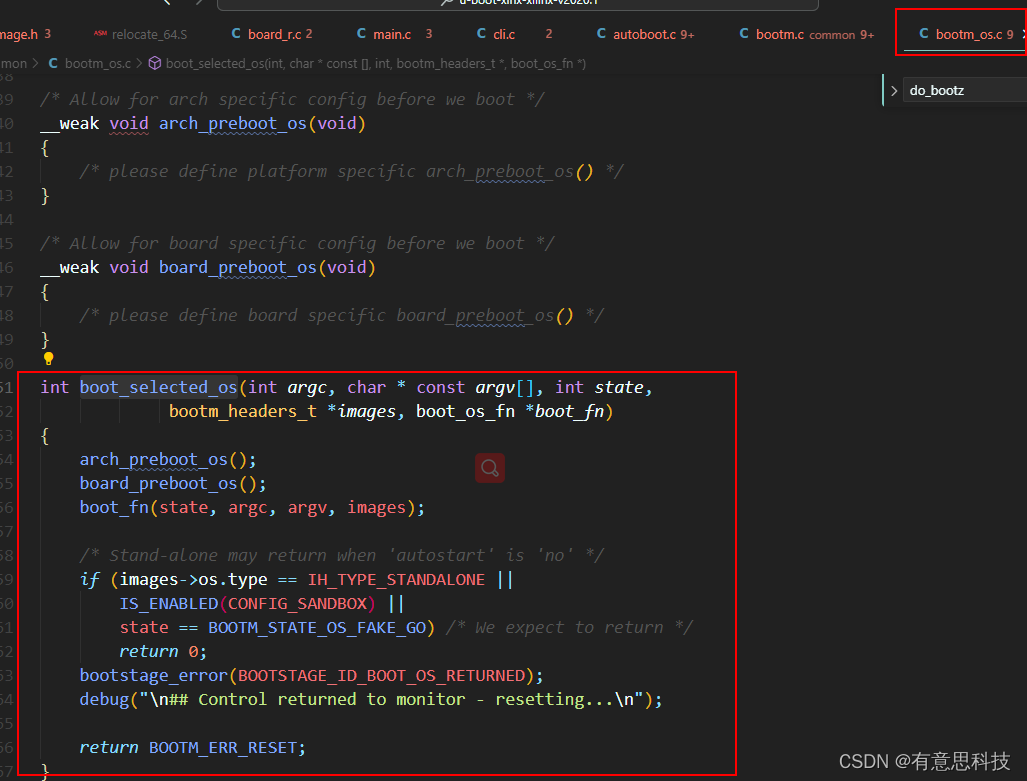Switch to the main.c tab
1027x781 pixels.
coord(394,34)
